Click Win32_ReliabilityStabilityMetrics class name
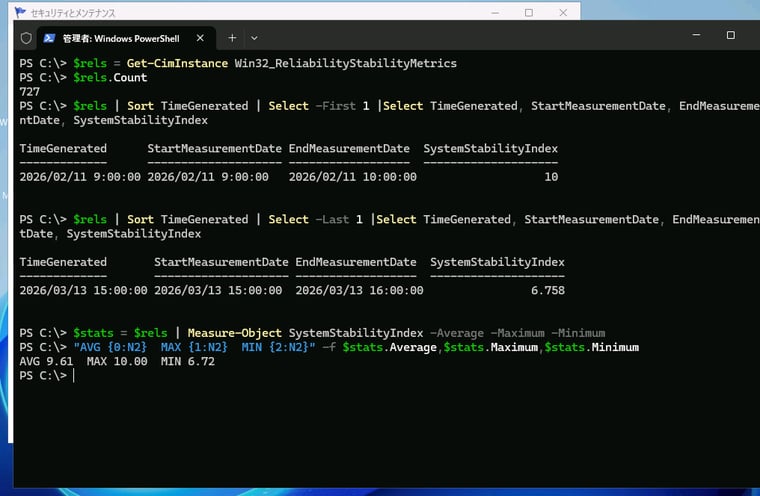The height and width of the screenshot is (496, 760). 346,64
